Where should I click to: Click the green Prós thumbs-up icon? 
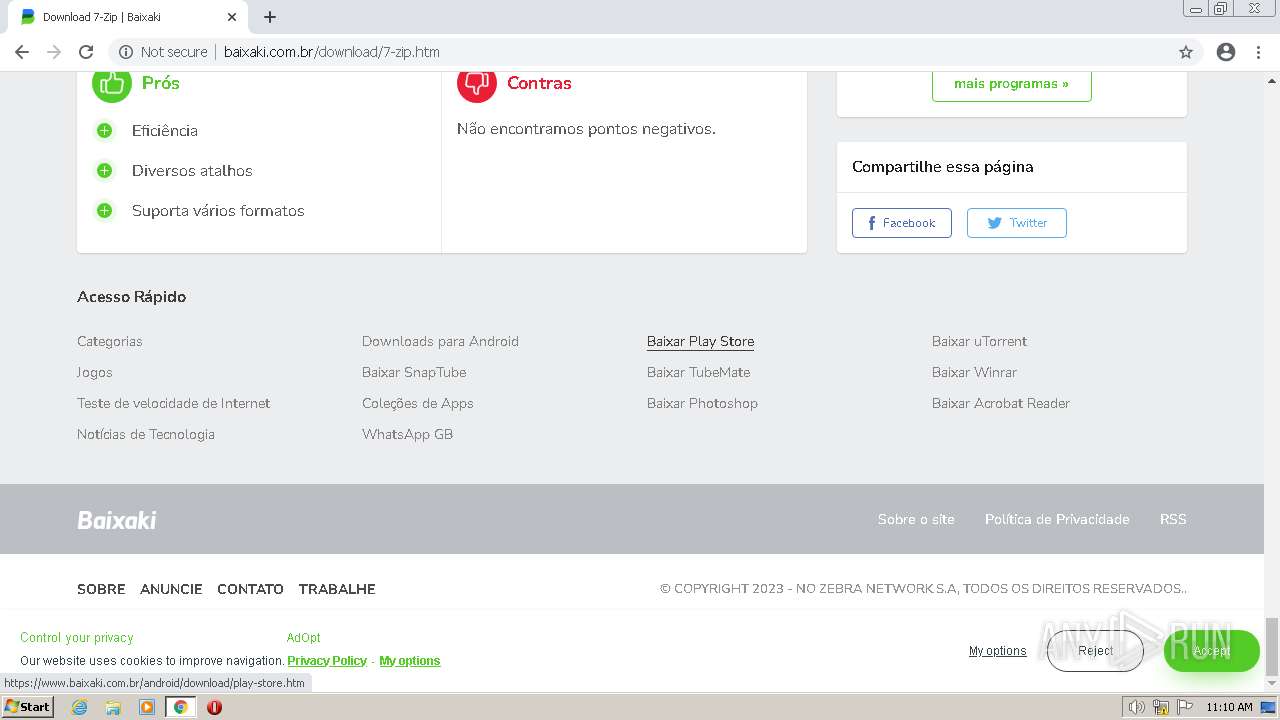(x=112, y=83)
